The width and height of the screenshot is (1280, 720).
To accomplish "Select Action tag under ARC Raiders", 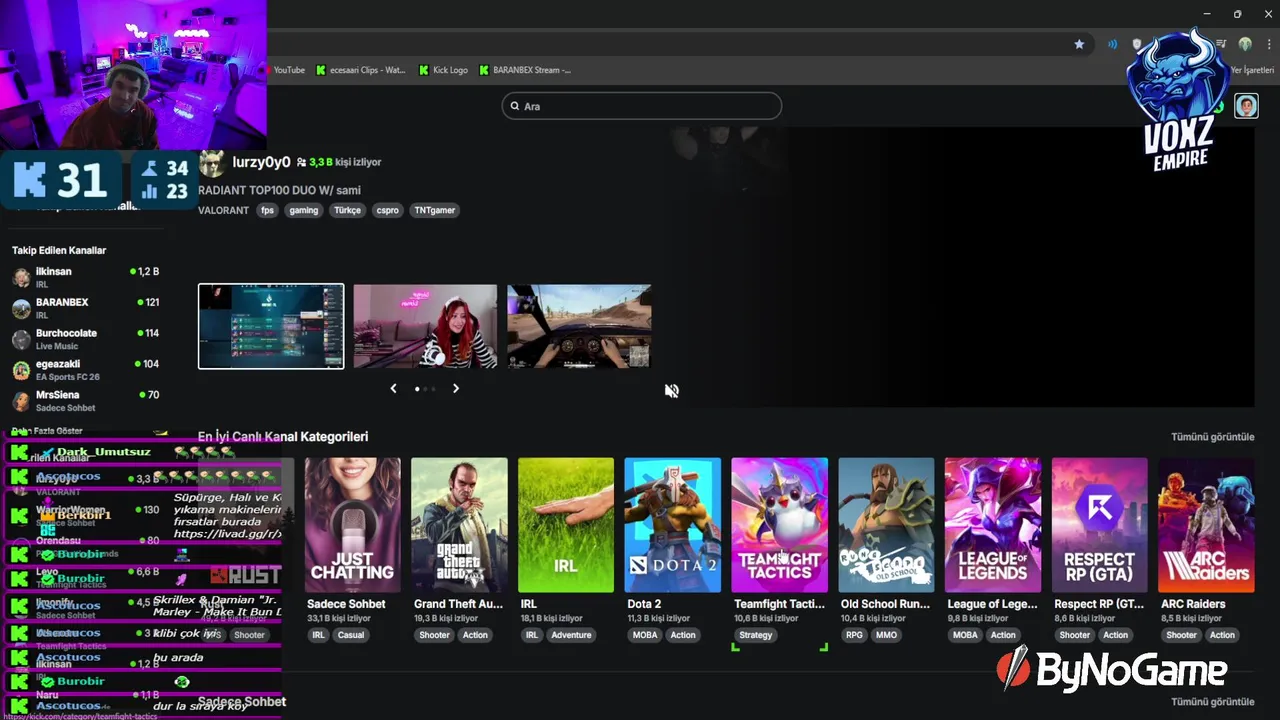I will click(1222, 635).
